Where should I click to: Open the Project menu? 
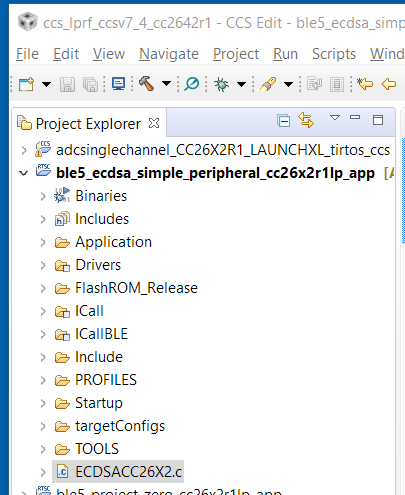click(236, 54)
